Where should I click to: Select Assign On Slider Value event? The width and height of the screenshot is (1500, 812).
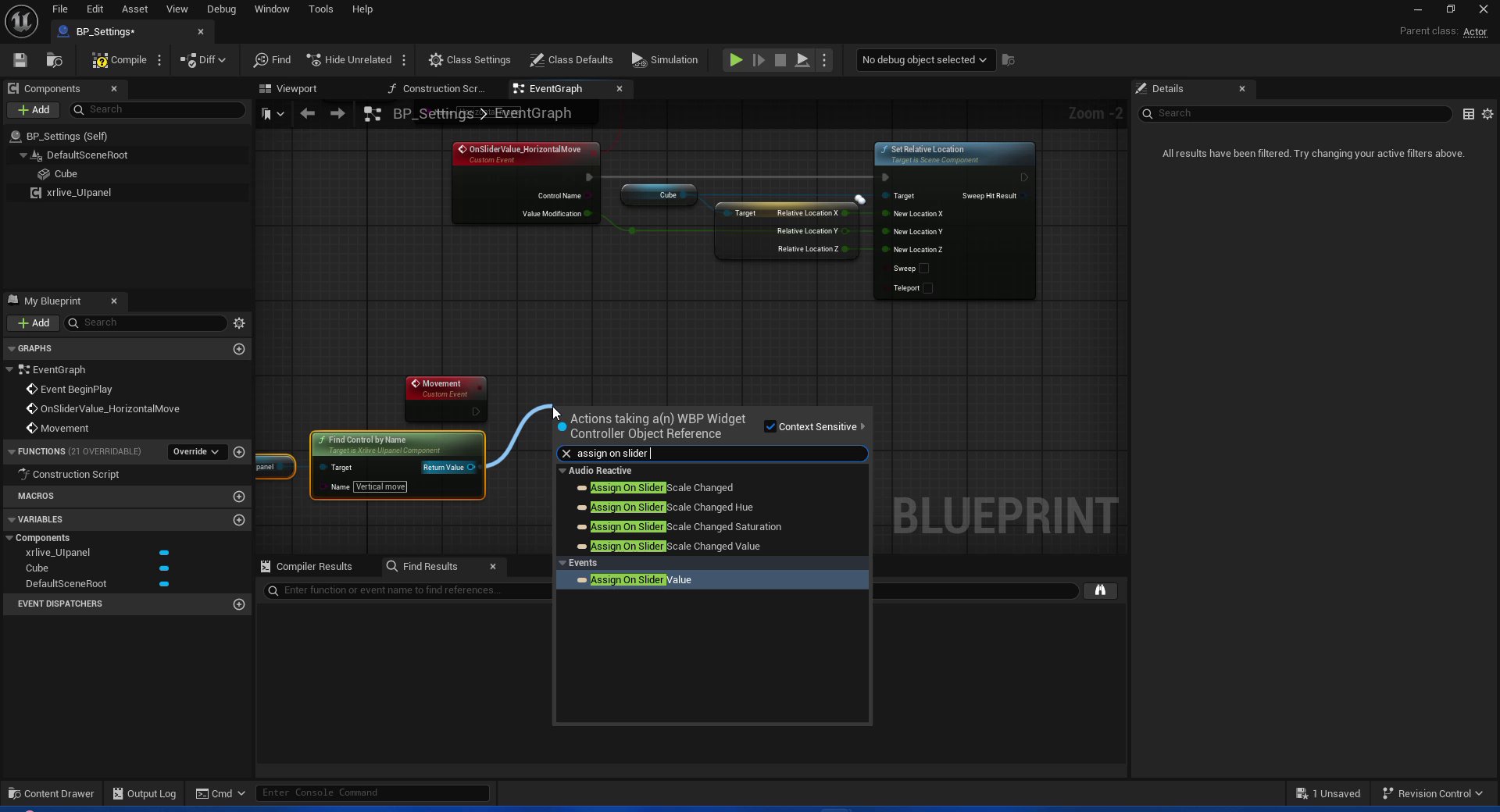coord(641,580)
